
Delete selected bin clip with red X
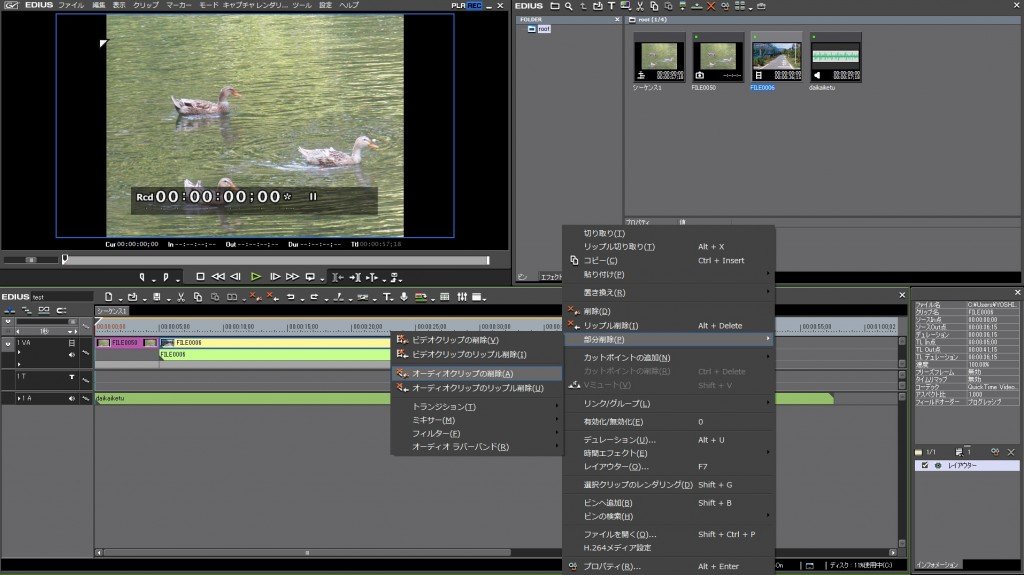(711, 6)
